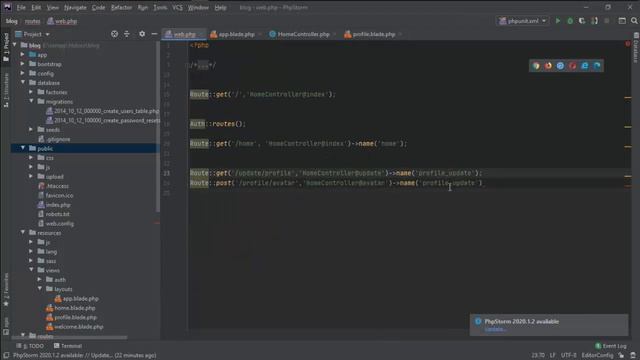Click the line:column position in status bar
Viewport: 640px width, 360px height.
(x=538, y=356)
